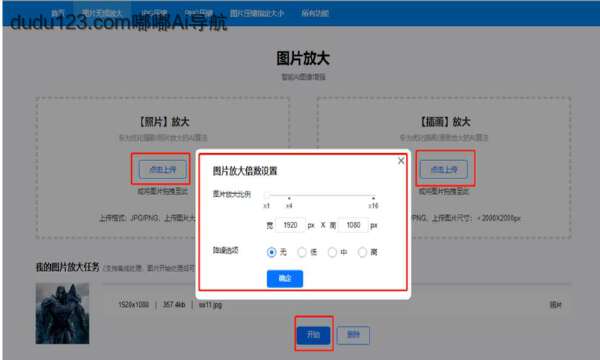Set the magnification slider to x16 mark

(373, 197)
